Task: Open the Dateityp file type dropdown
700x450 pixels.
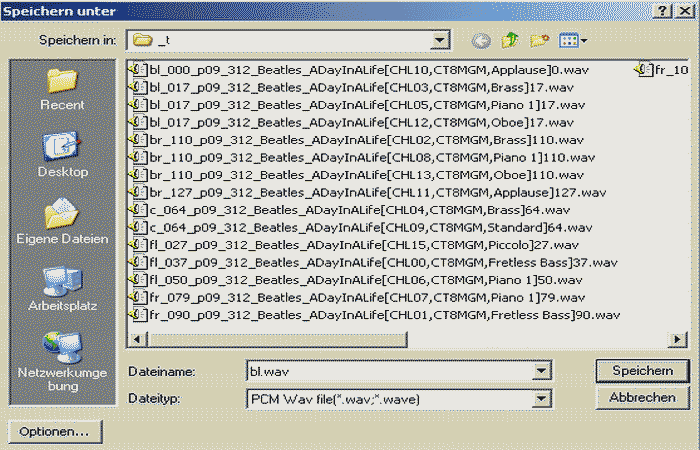Action: pyautogui.click(x=542, y=398)
